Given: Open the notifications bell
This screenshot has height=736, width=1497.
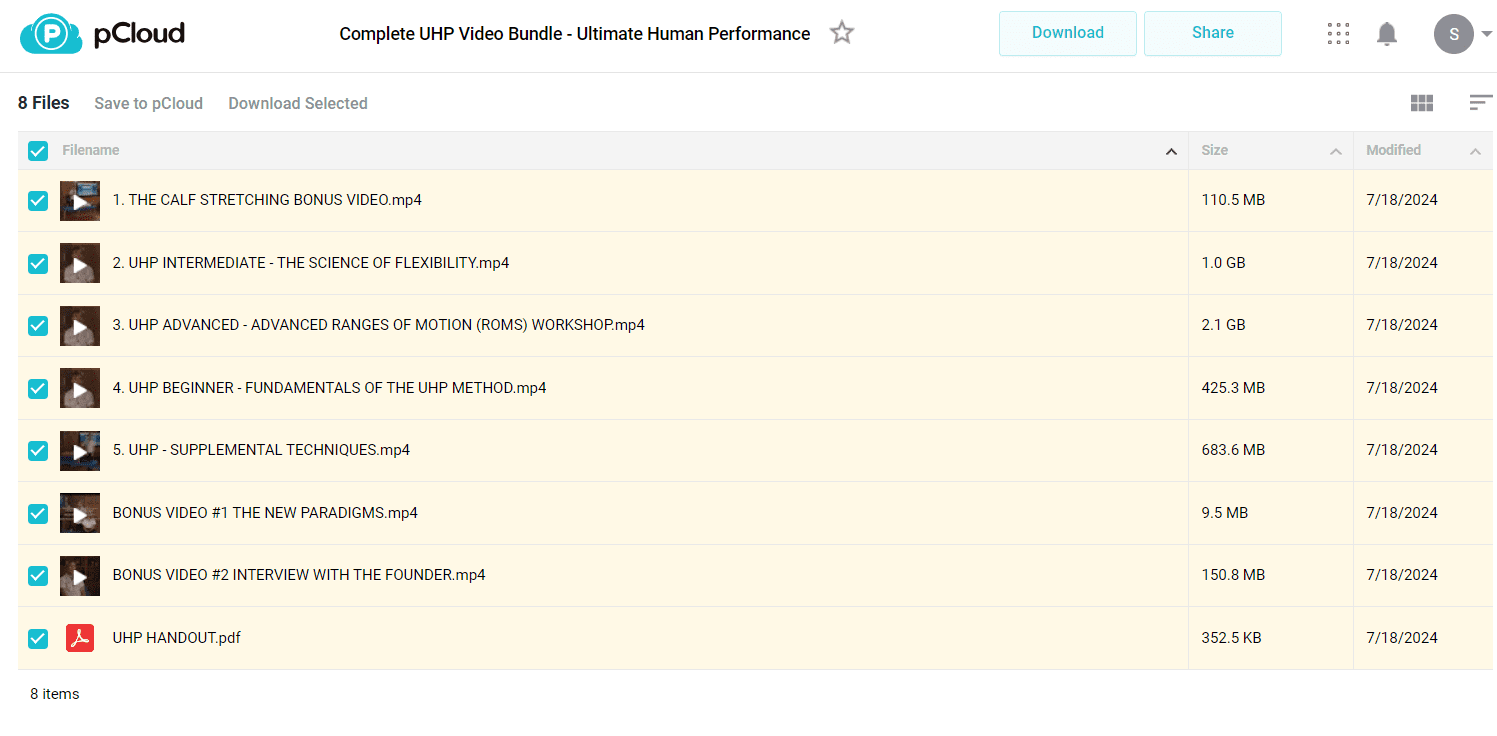Looking at the screenshot, I should 1386,34.
